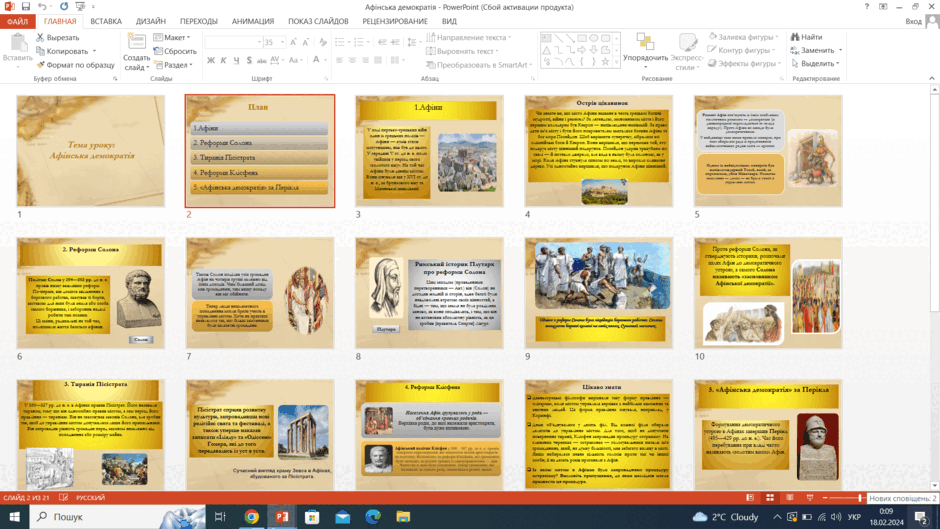940x529 pixels.
Task: Open Microsoft Edge from taskbar
Action: click(x=373, y=516)
